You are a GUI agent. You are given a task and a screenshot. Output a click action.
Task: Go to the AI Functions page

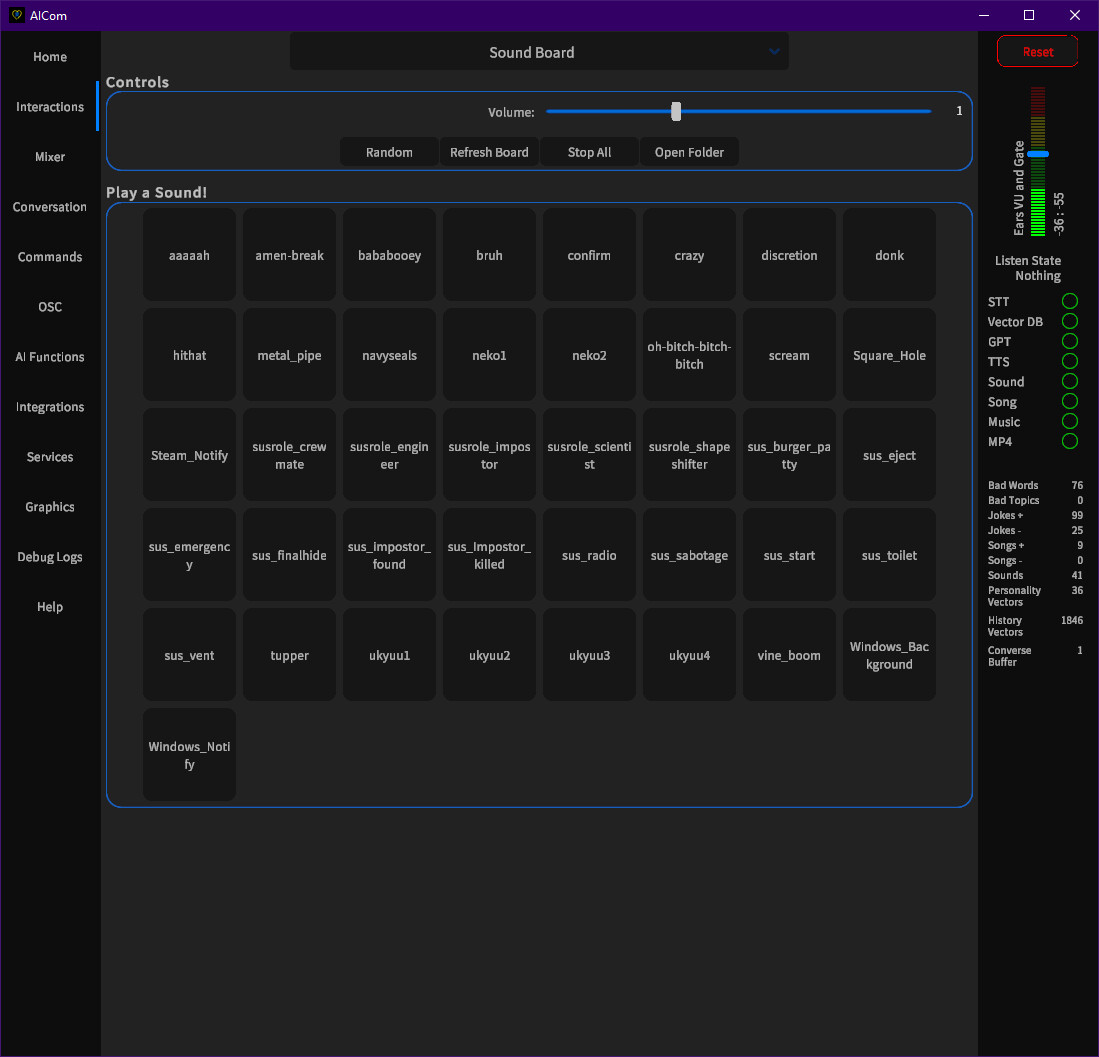point(49,357)
